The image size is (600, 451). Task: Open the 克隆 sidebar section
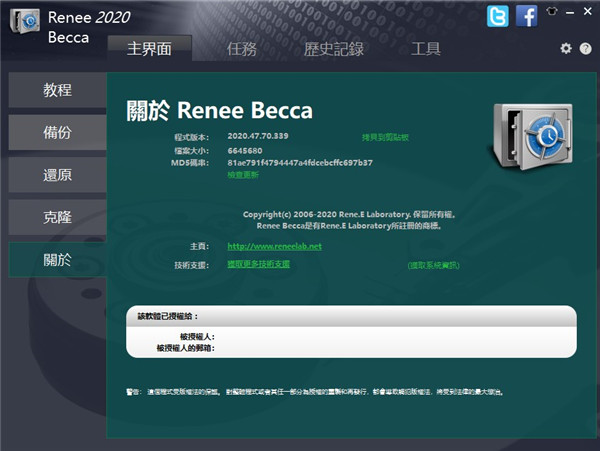57,217
